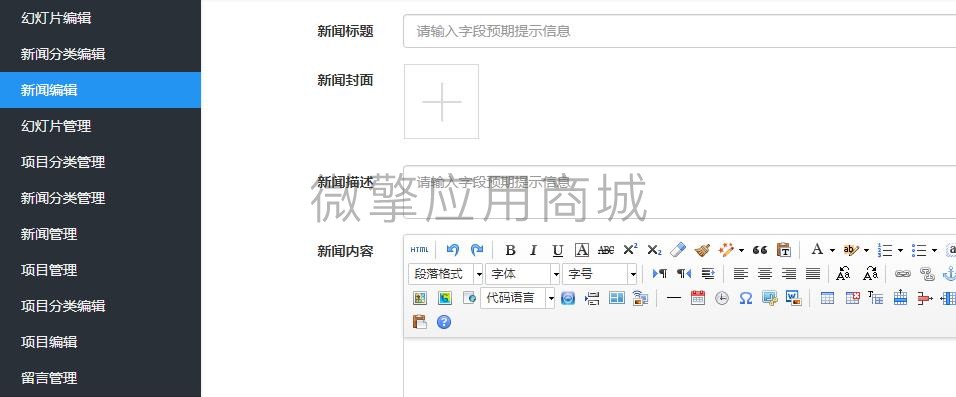Insert a table row above
Viewport: 956px width, 397px height.
tap(901, 298)
